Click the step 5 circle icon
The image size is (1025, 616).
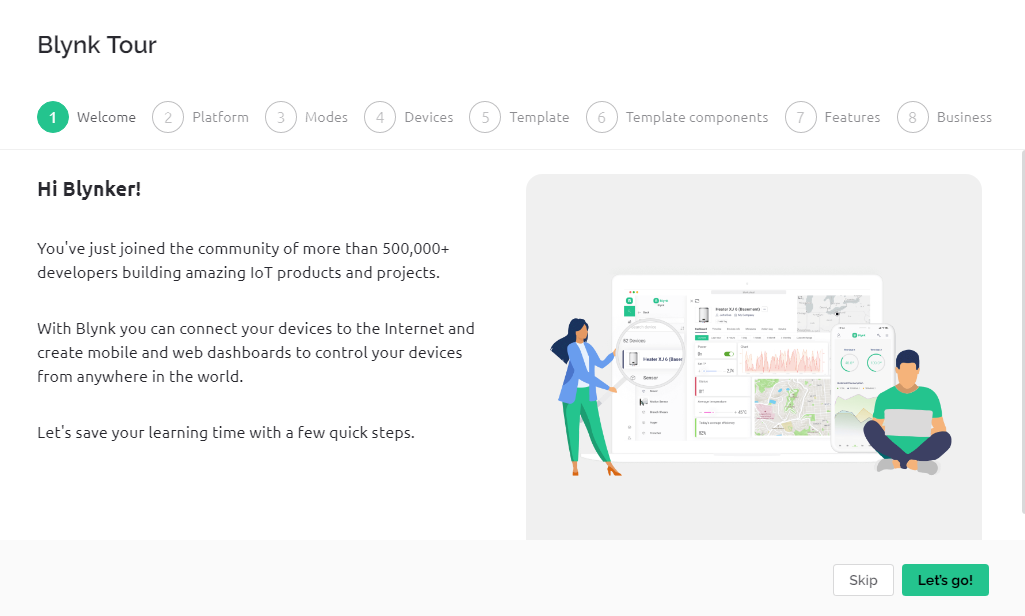tap(485, 117)
